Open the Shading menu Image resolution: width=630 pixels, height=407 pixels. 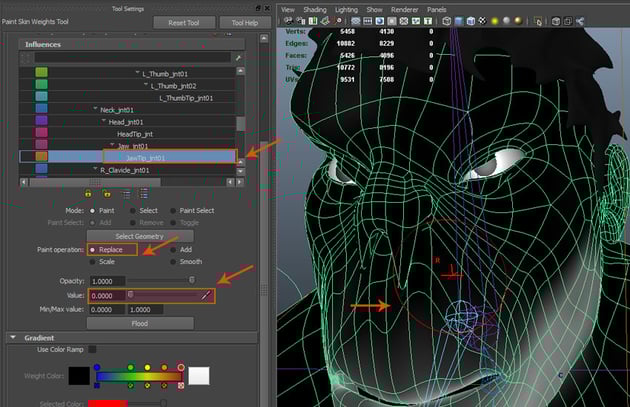coord(315,8)
